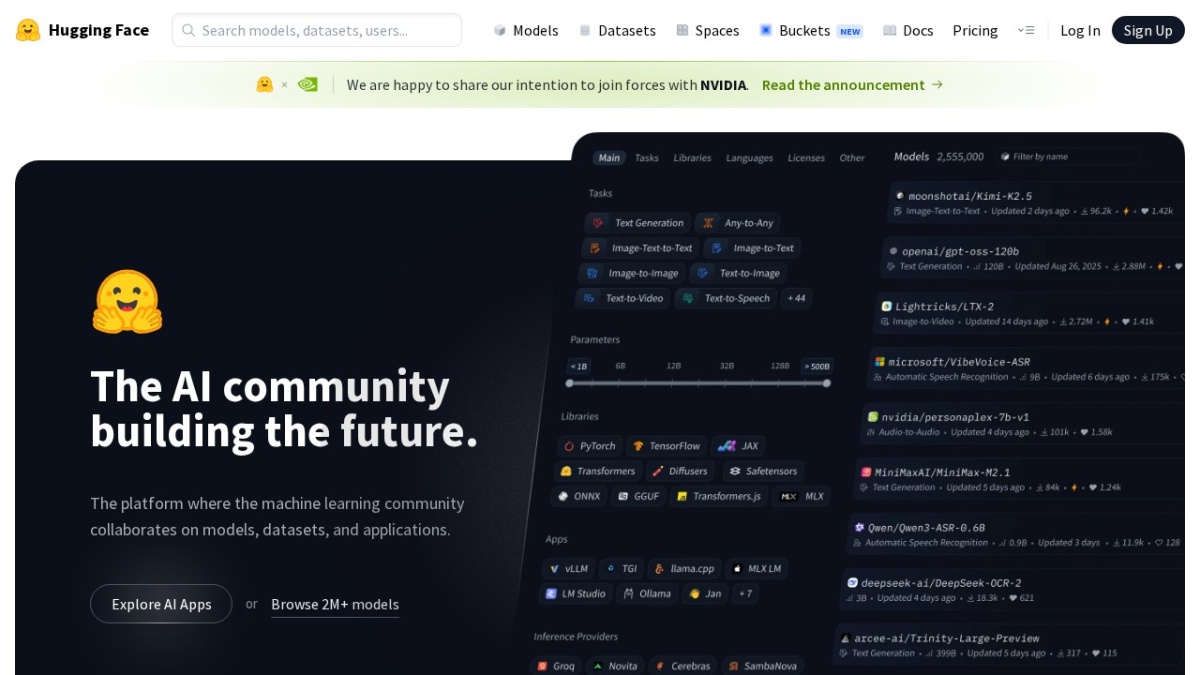Toggle the Image-to-Text task filter

pos(752,248)
